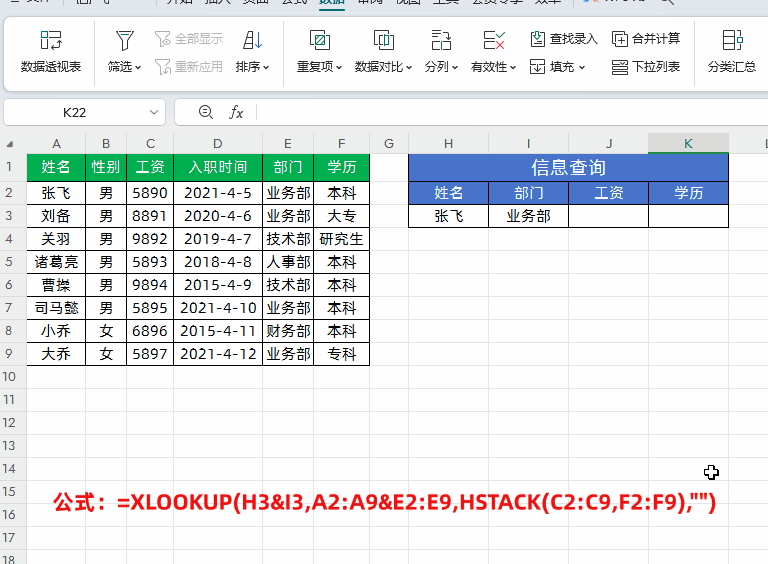768x564 pixels.
Task: Click cell containing 财务部
Action: tap(288, 331)
